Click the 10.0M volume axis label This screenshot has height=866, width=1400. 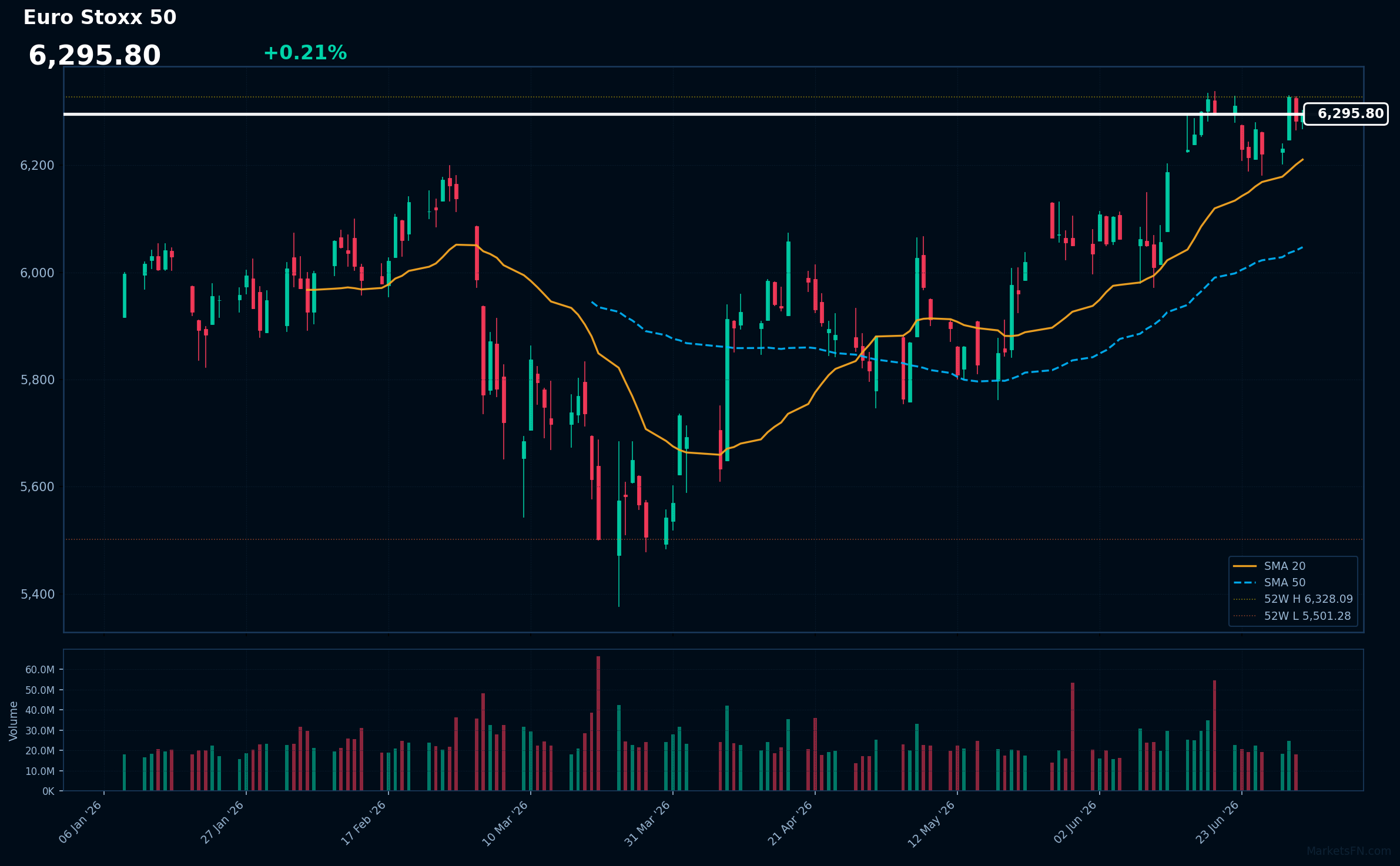click(x=40, y=771)
